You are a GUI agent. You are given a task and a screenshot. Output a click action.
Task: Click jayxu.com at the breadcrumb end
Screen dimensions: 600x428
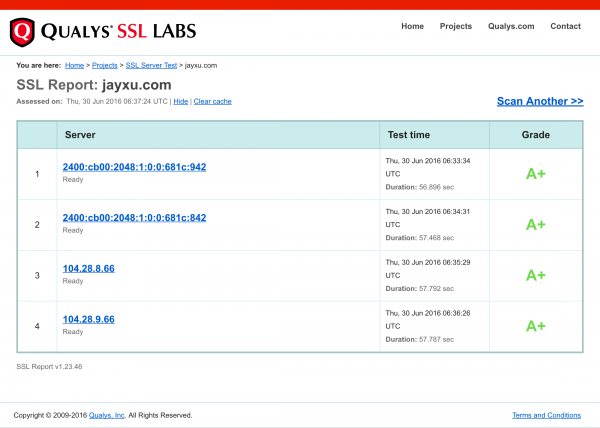coord(201,65)
